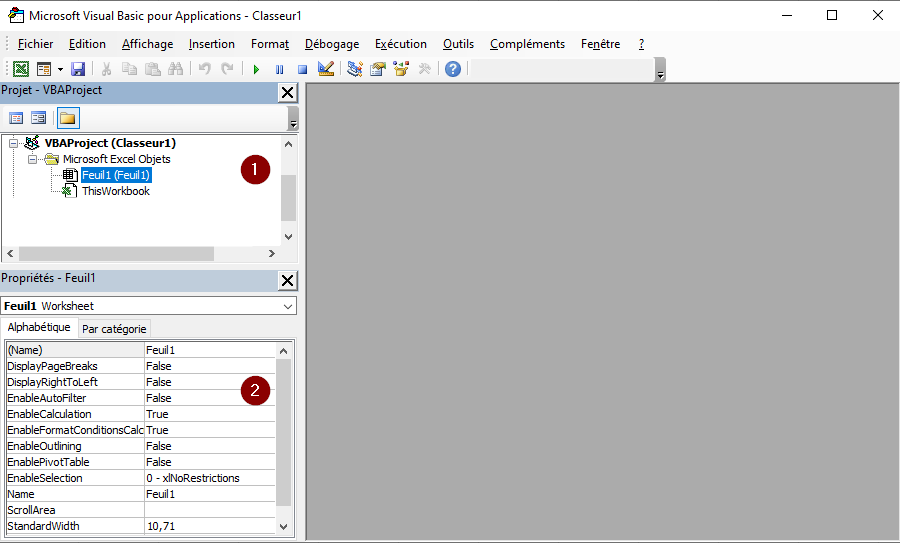Toggle Design Mode icon
Screen dimensions: 900x543
tap(326, 69)
